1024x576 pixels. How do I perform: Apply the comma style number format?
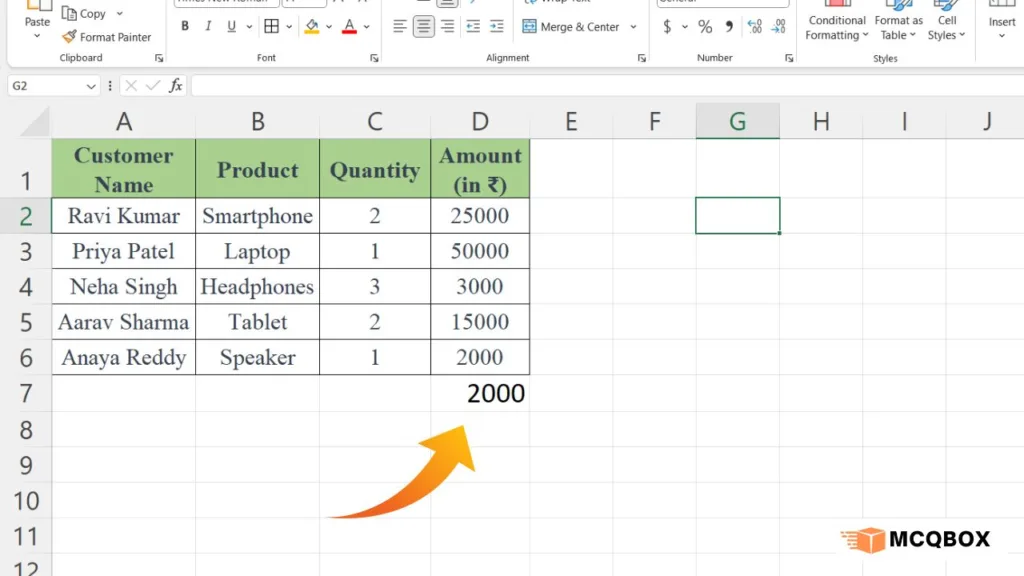click(x=728, y=27)
